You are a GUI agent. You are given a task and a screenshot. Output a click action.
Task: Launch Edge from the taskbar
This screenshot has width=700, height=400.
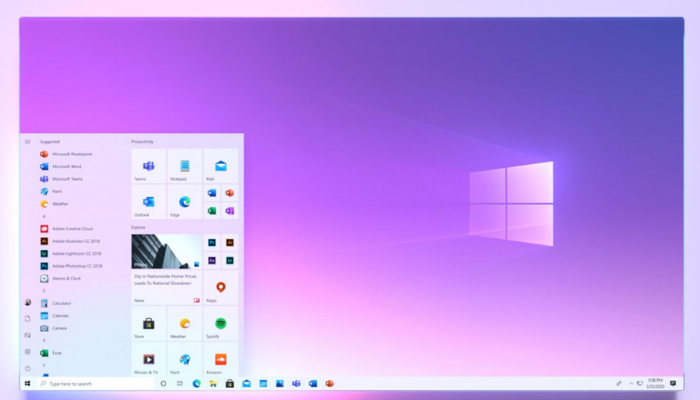click(x=196, y=383)
